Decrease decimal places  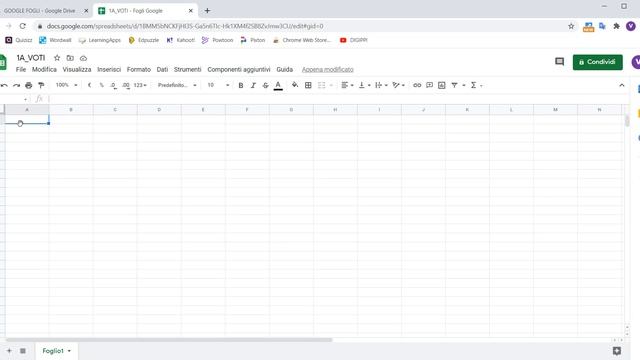(x=113, y=85)
